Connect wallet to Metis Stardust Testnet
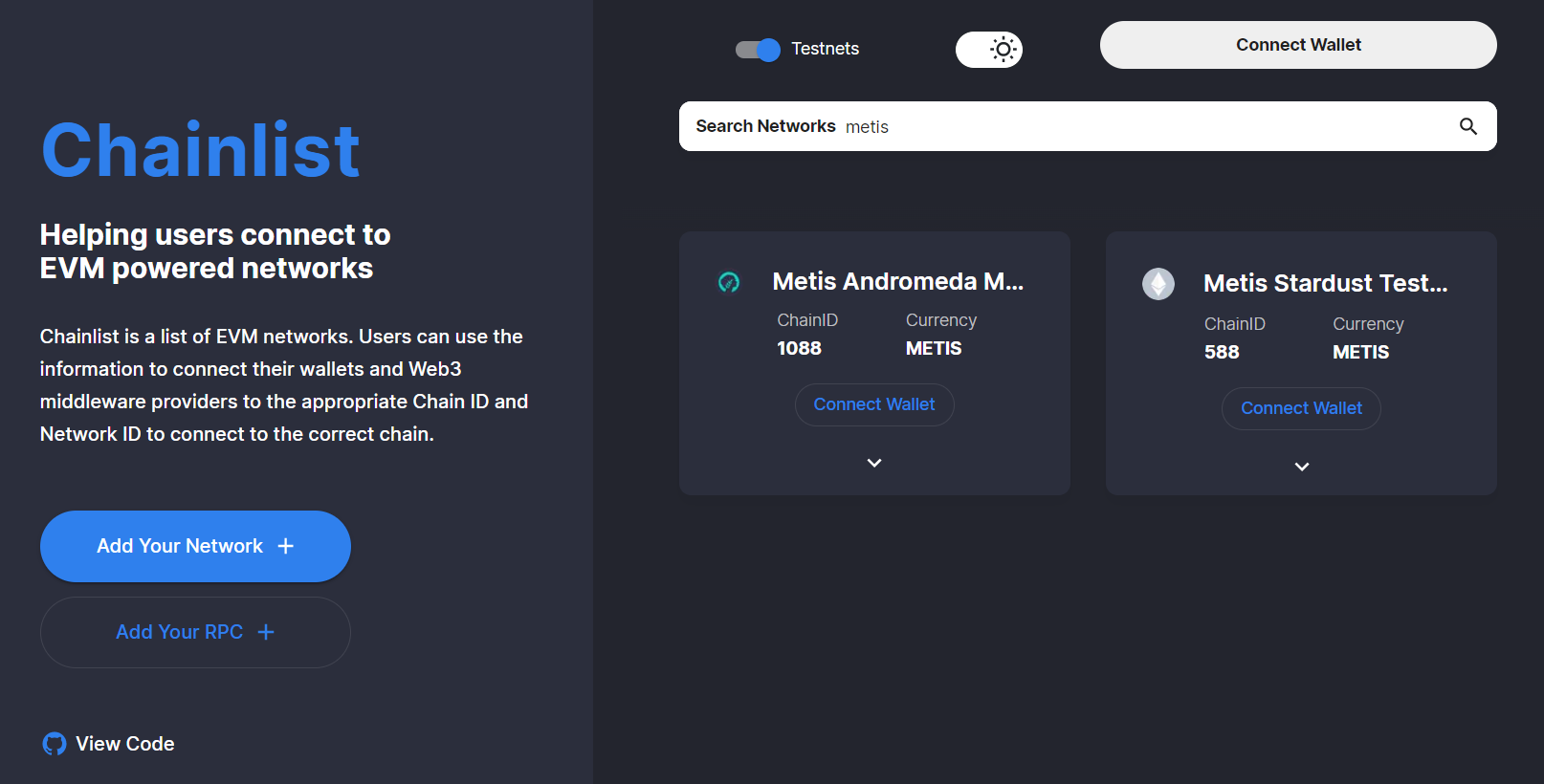1544x784 pixels. coord(1301,408)
